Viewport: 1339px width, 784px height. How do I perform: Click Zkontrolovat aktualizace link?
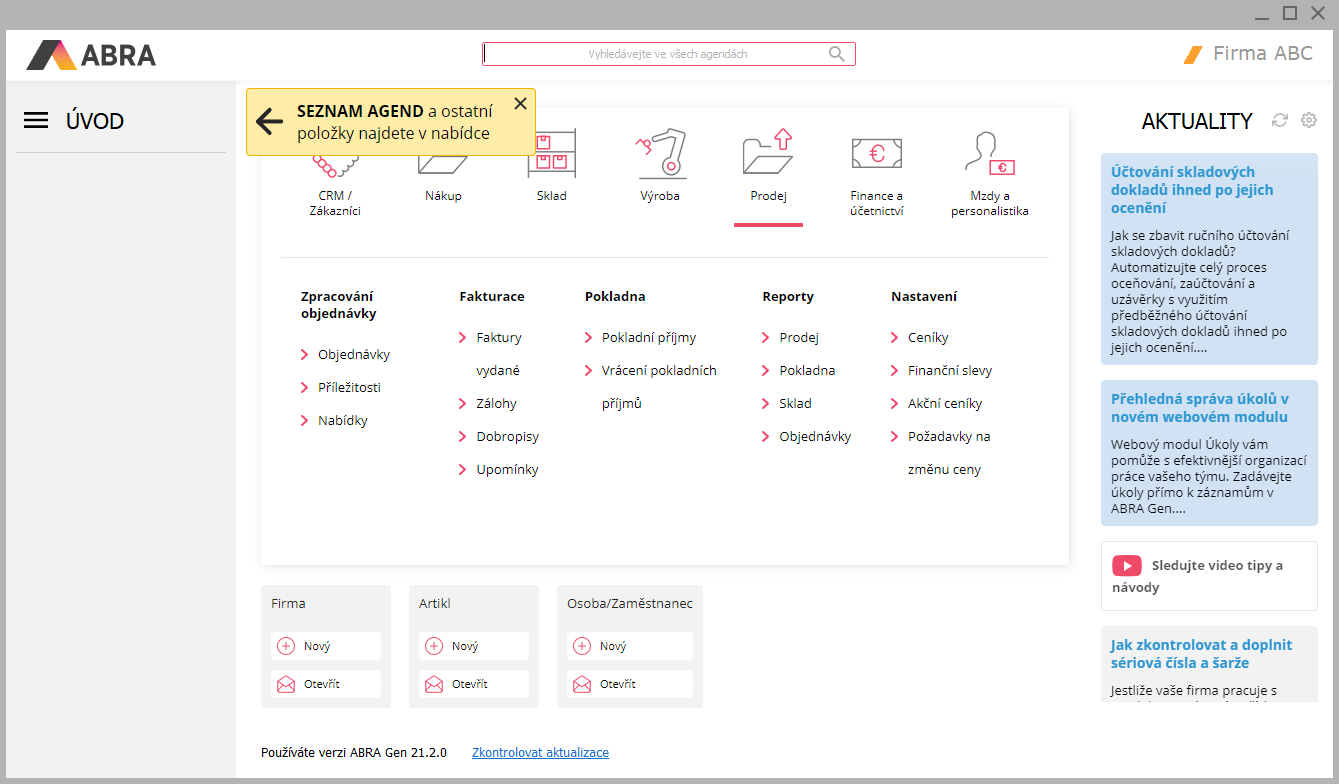(540, 752)
